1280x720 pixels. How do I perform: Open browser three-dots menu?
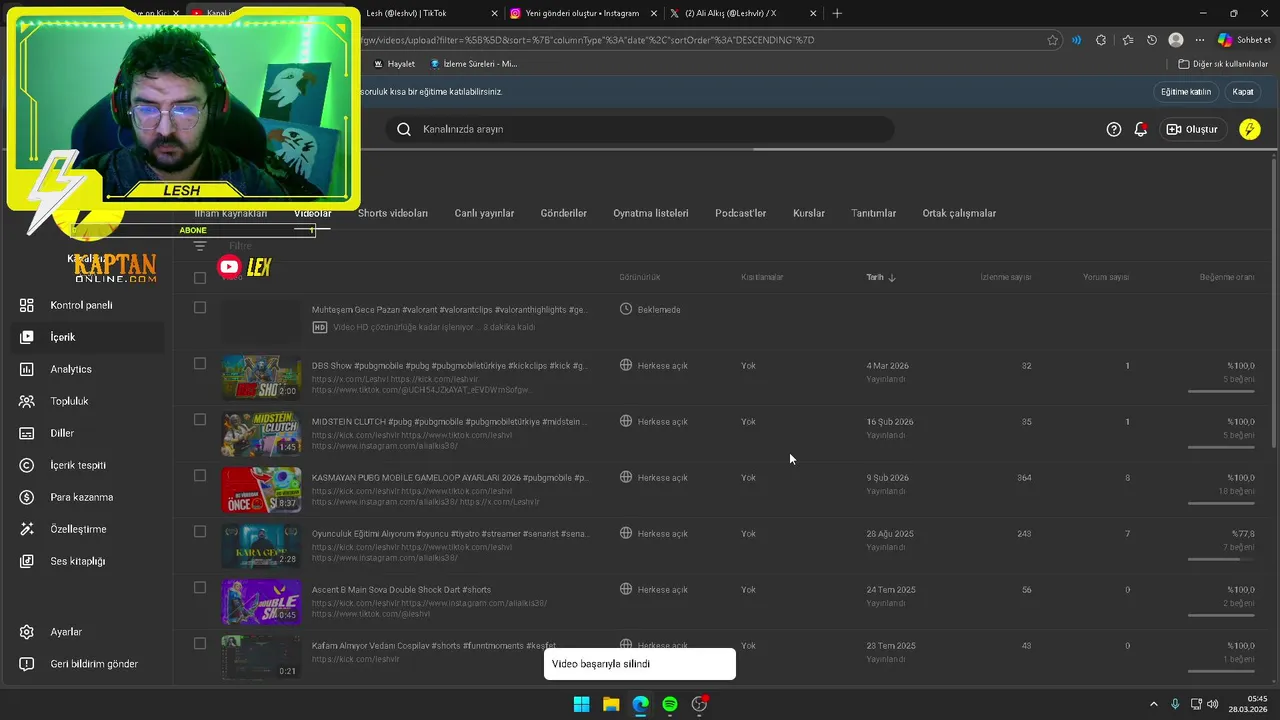[1198, 40]
